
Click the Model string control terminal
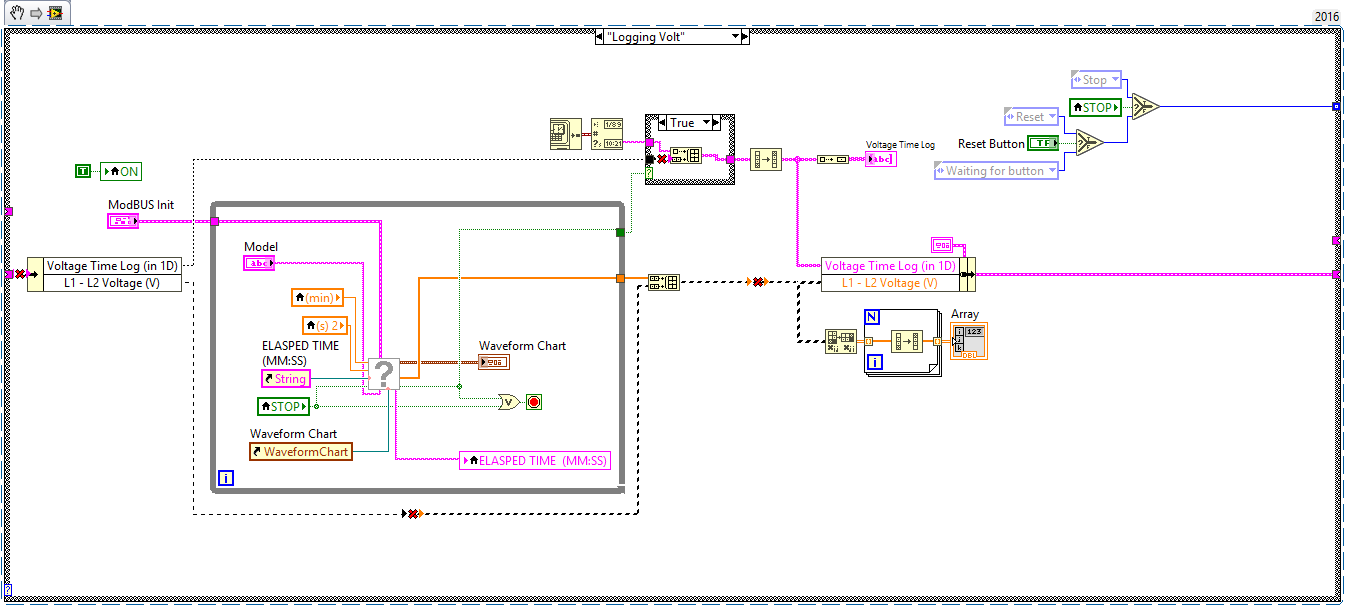point(260,262)
